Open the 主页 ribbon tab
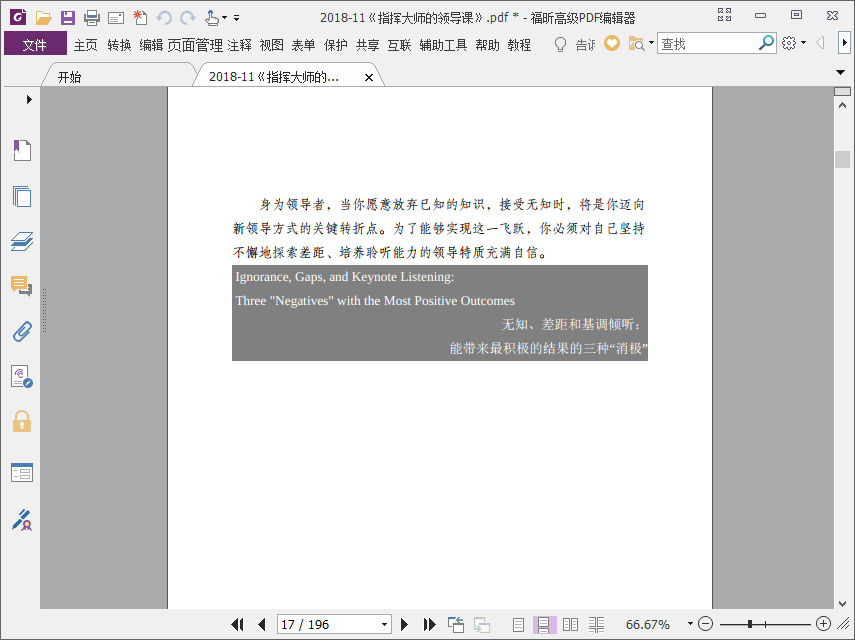 pyautogui.click(x=86, y=45)
